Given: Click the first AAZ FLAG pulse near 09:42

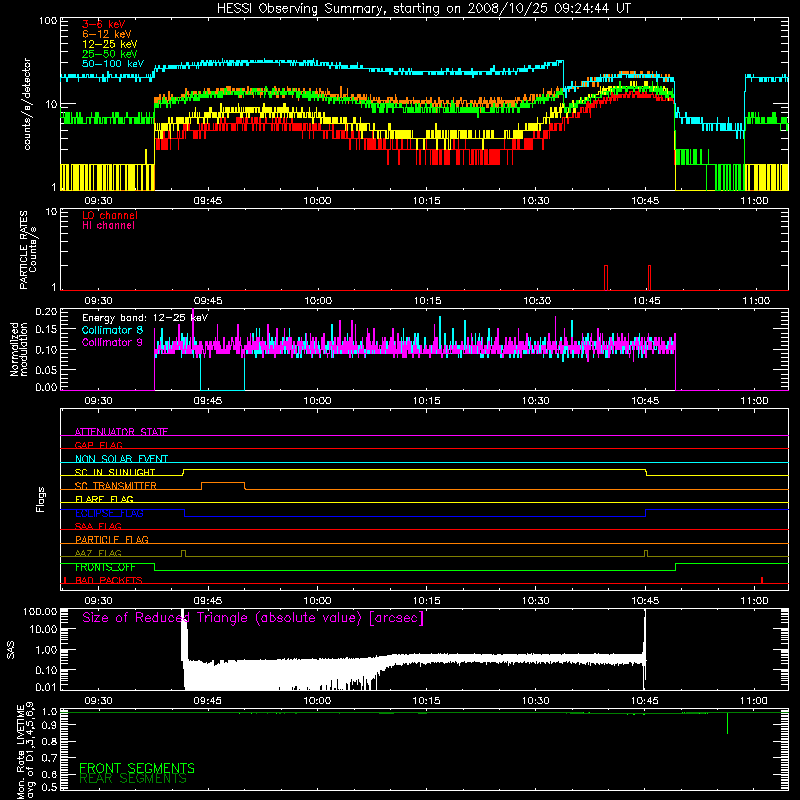Looking at the screenshot, I should (184, 553).
